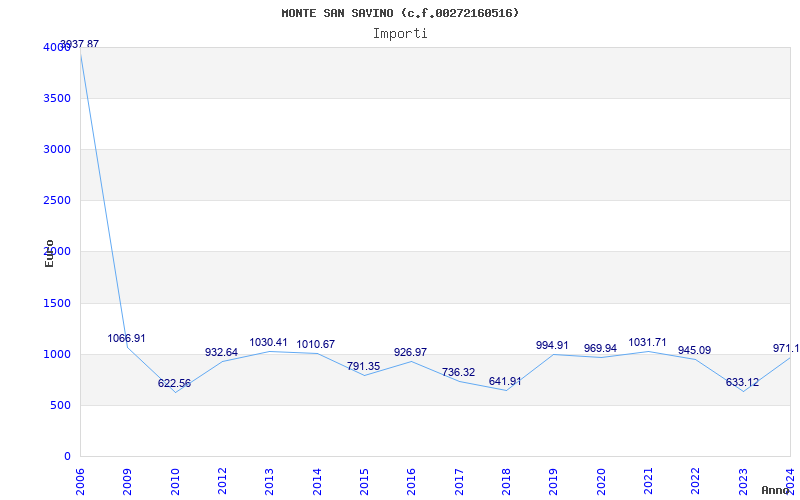This screenshot has width=800, height=500.
Task: Select the Importi subtitle text
Action: pos(400,34)
